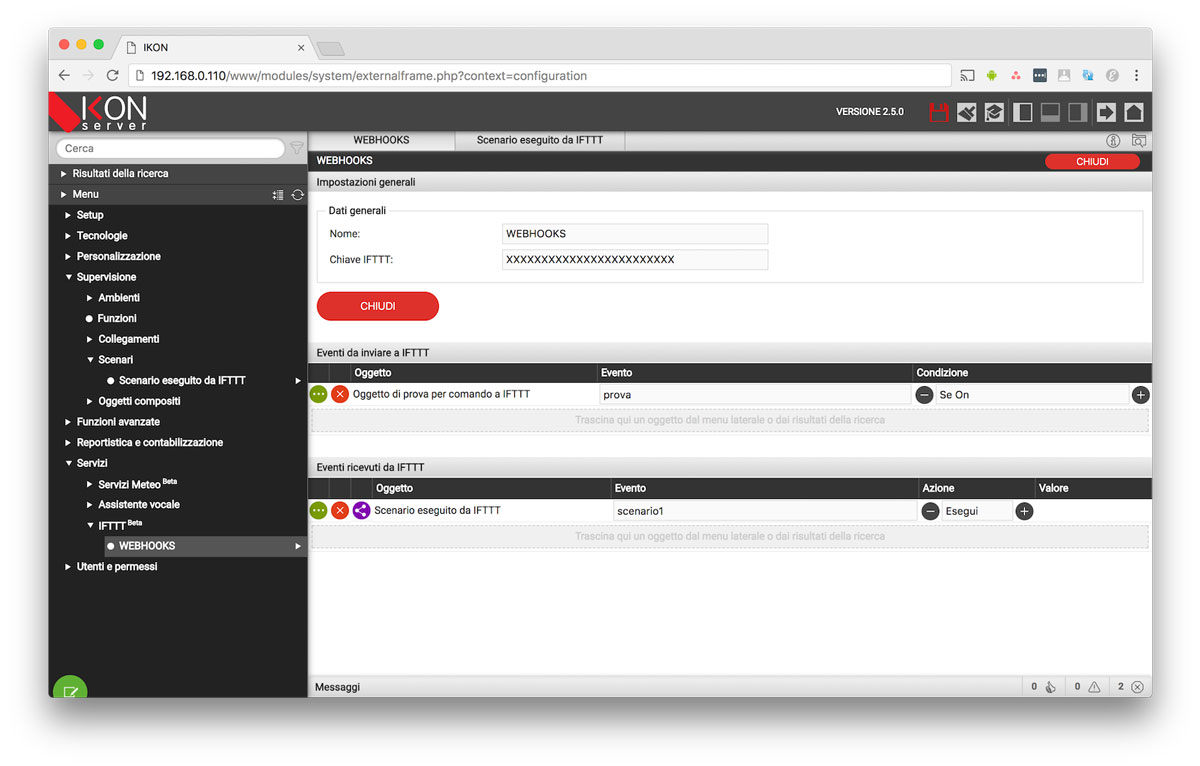Expand Ambienti under Supervisione

(x=89, y=298)
